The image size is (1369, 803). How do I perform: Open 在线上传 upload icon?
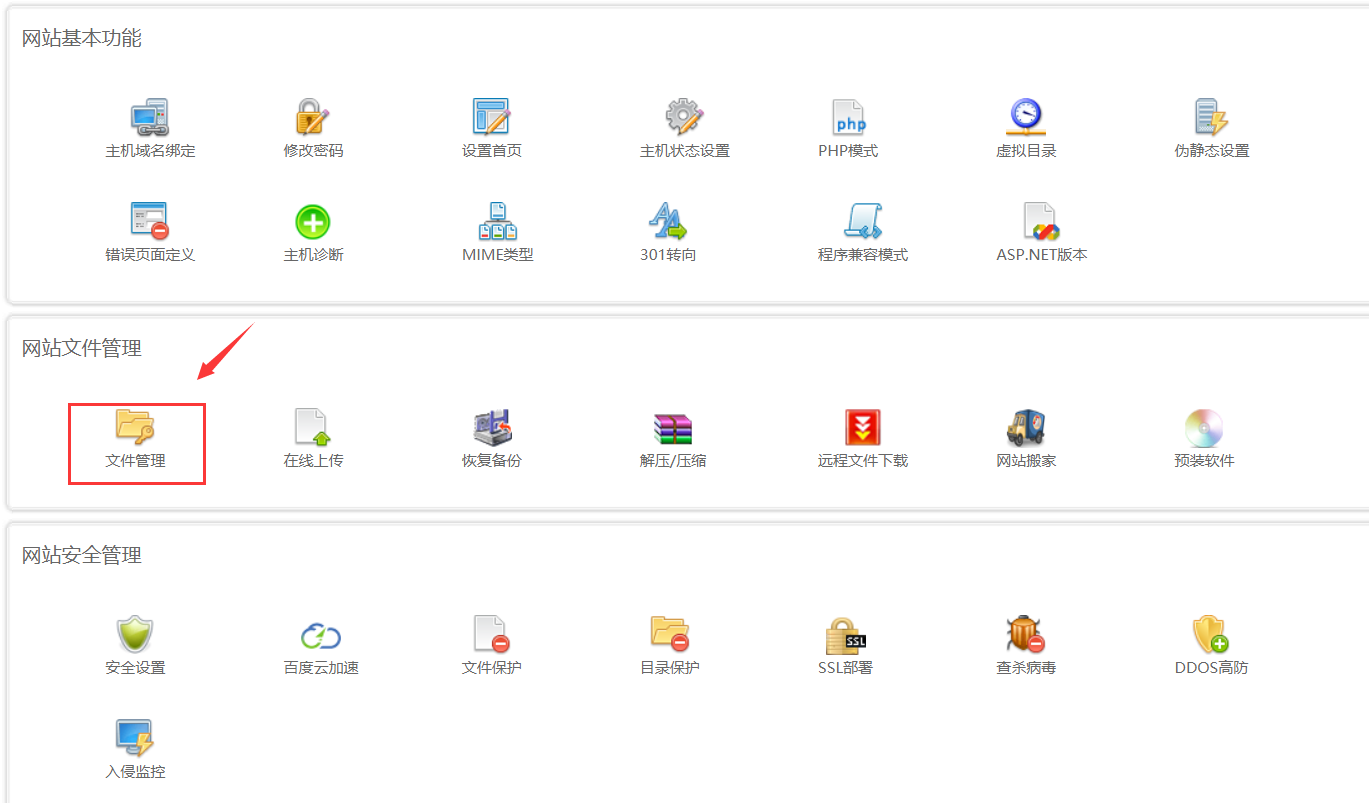tap(313, 427)
